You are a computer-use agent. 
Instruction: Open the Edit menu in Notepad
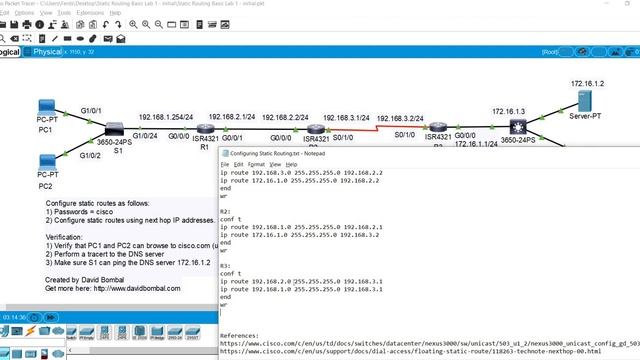(238, 164)
